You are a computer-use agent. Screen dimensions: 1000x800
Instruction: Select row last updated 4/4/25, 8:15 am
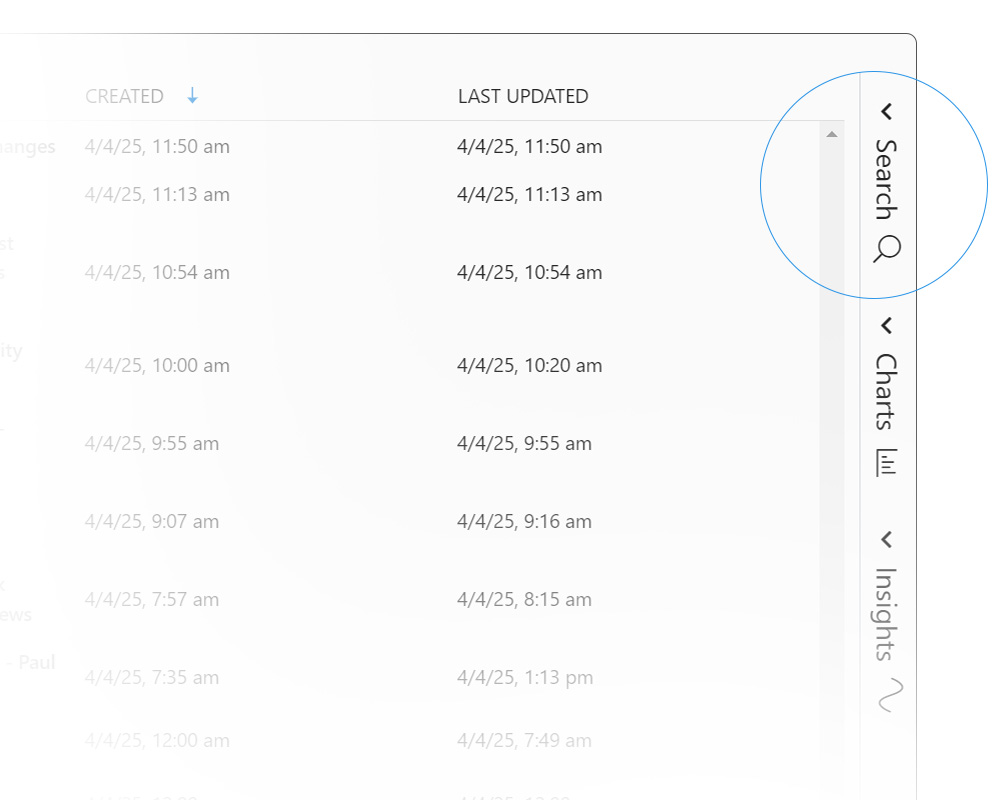525,600
